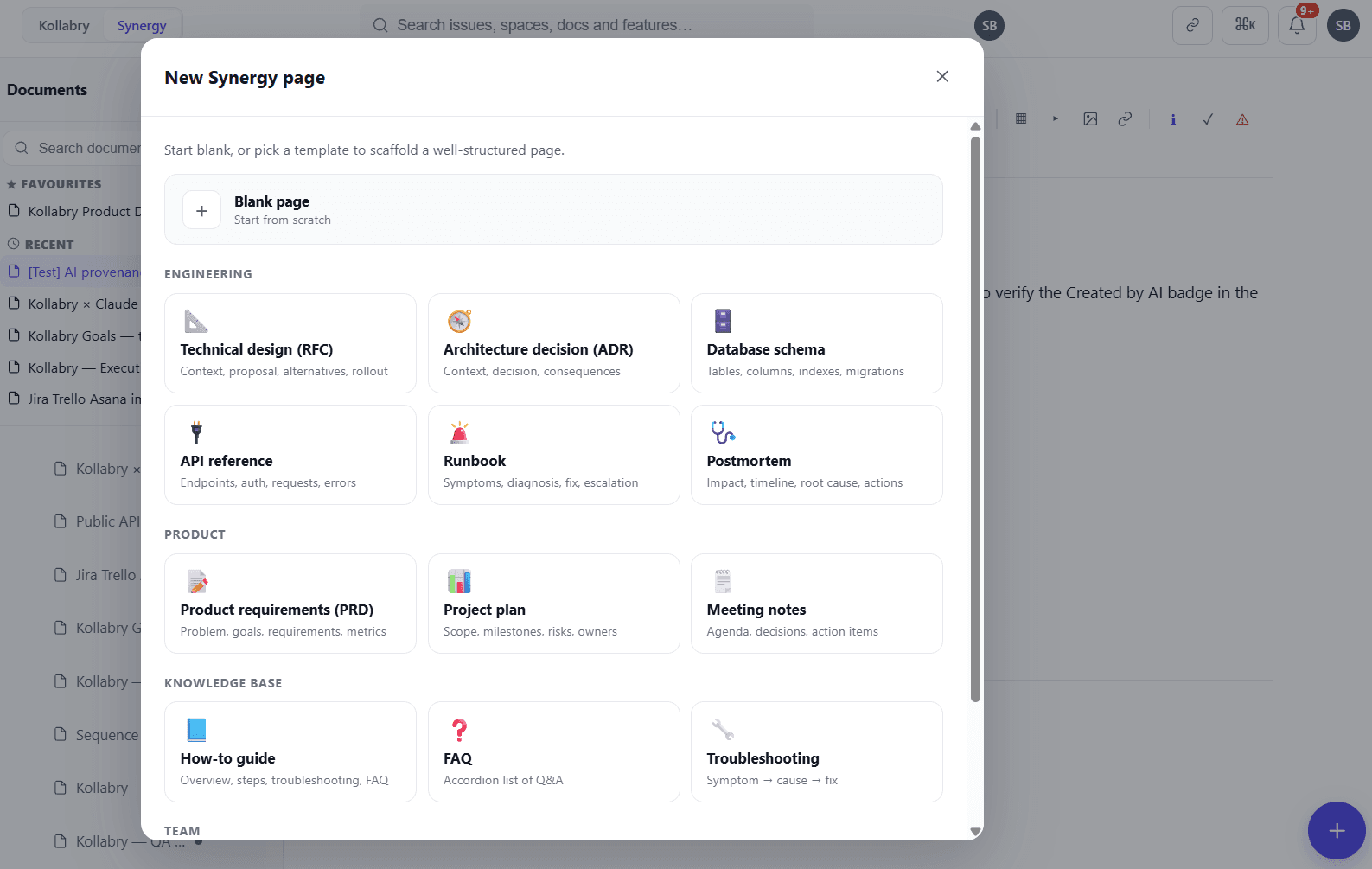Open the SB avatar beside the notification bell
The height and width of the screenshot is (869, 1372).
(1343, 26)
